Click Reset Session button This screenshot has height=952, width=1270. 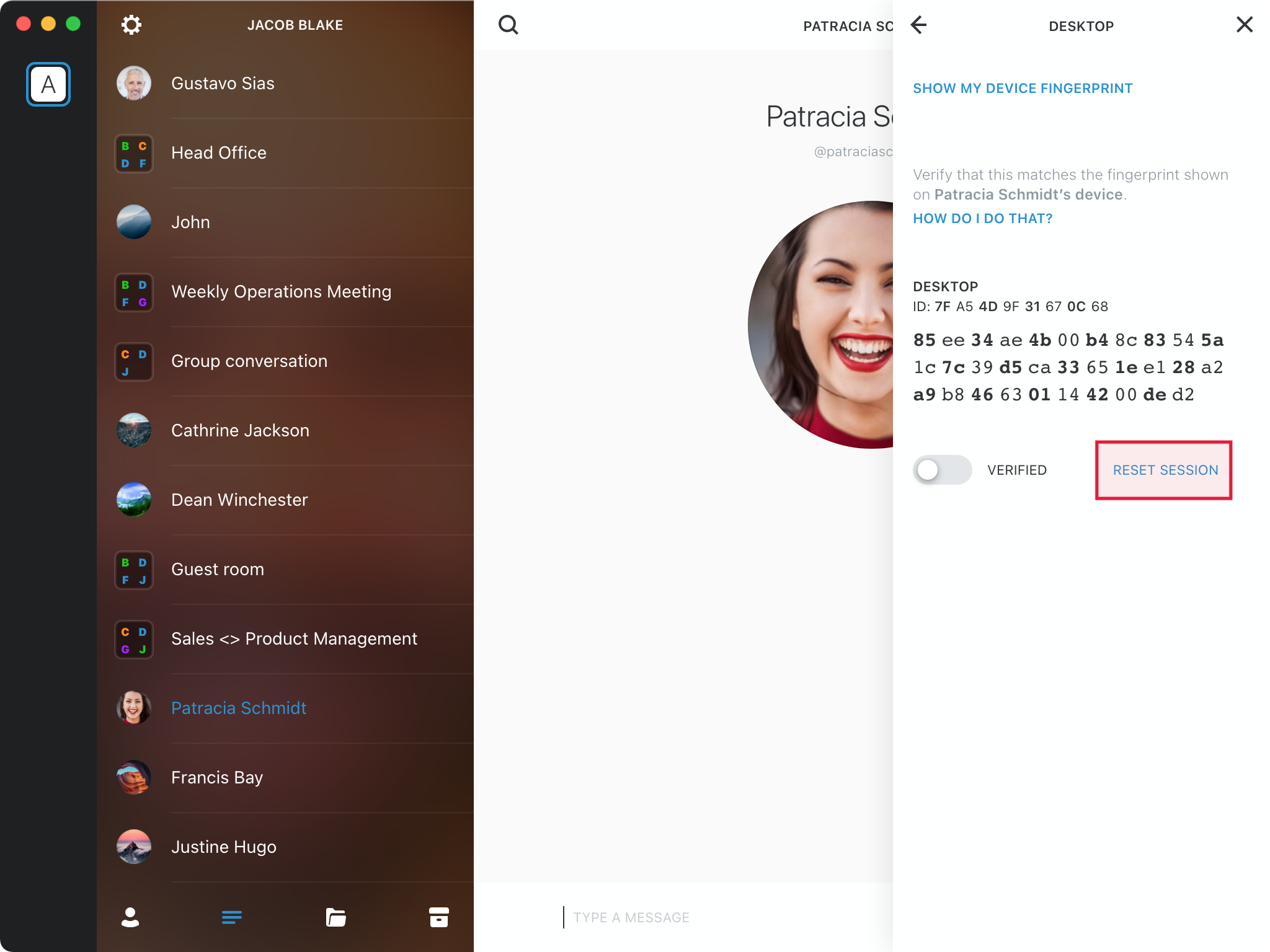pyautogui.click(x=1165, y=470)
